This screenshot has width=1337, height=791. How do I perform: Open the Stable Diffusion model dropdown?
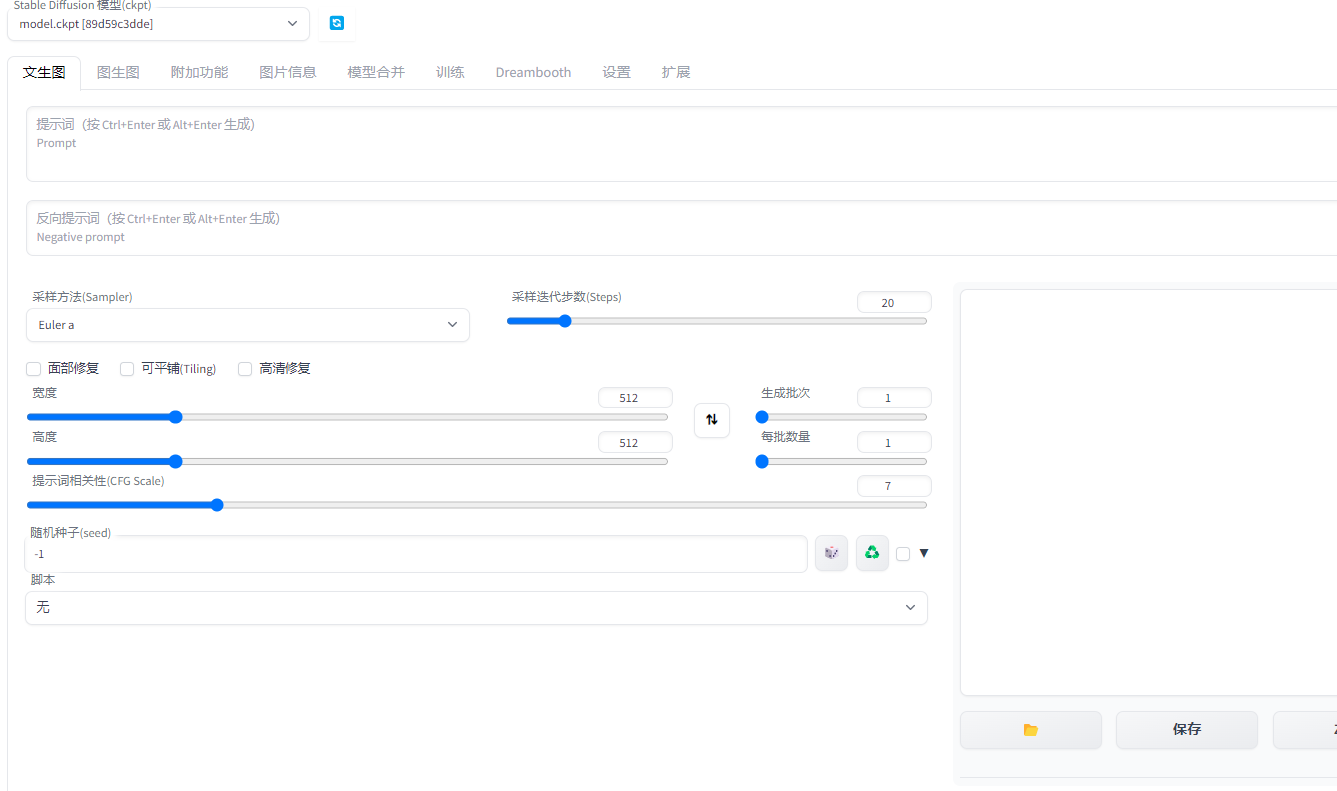tap(158, 24)
